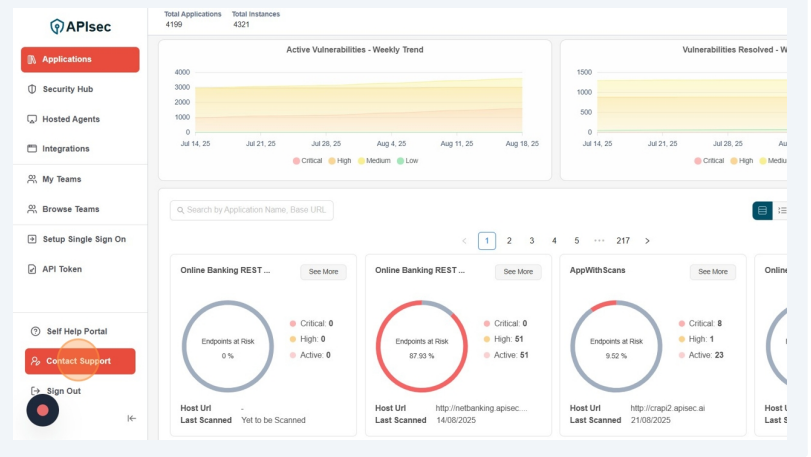Switch to card grid view toggle

pos(762,210)
